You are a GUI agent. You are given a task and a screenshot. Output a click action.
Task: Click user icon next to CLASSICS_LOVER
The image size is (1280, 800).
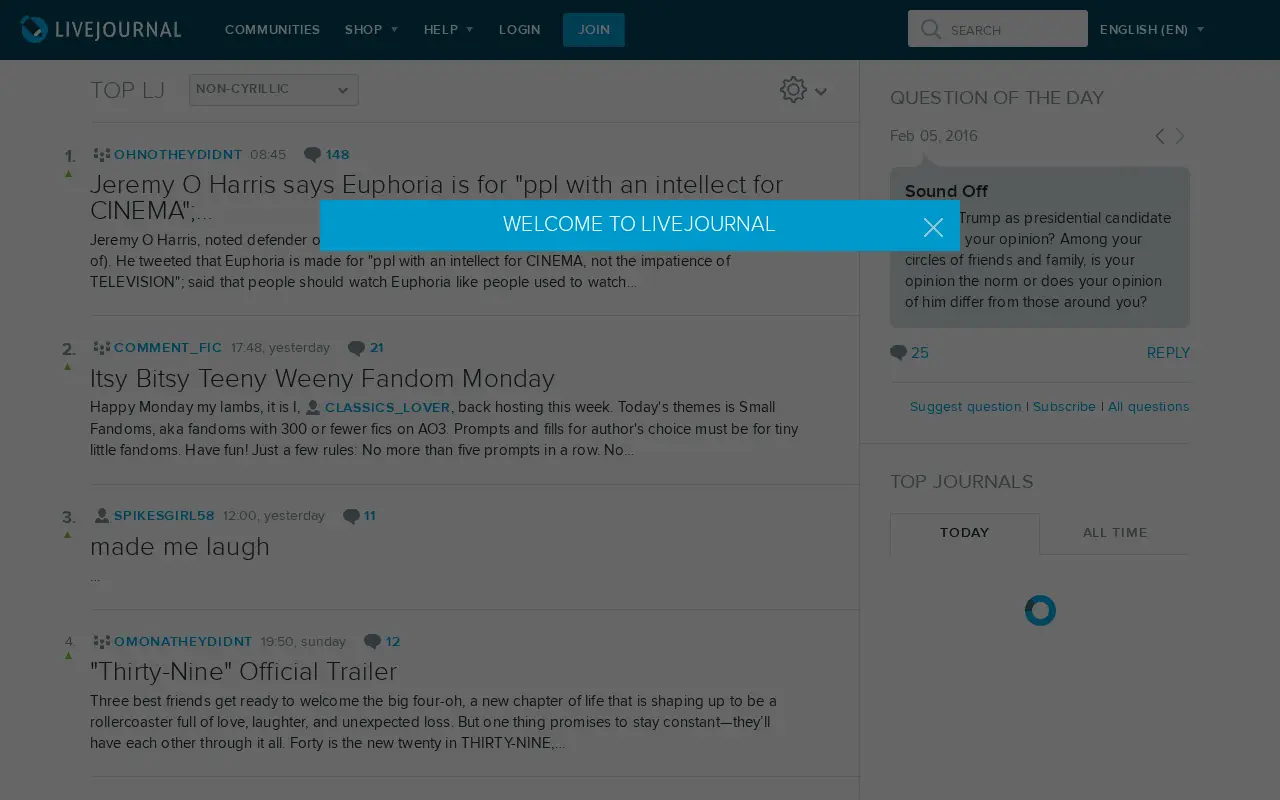[313, 408]
